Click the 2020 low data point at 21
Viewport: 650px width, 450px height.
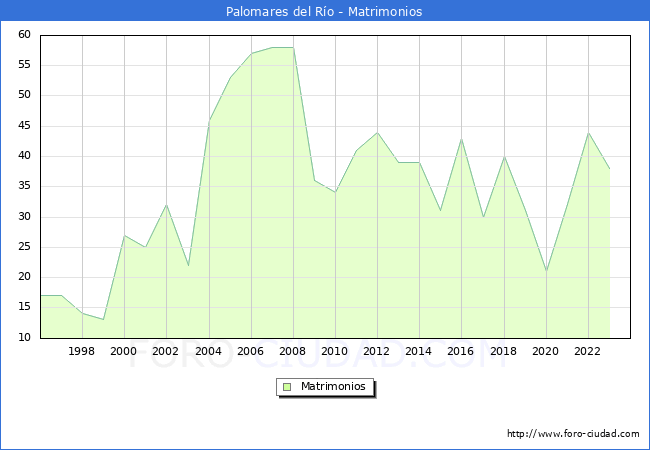pos(546,271)
